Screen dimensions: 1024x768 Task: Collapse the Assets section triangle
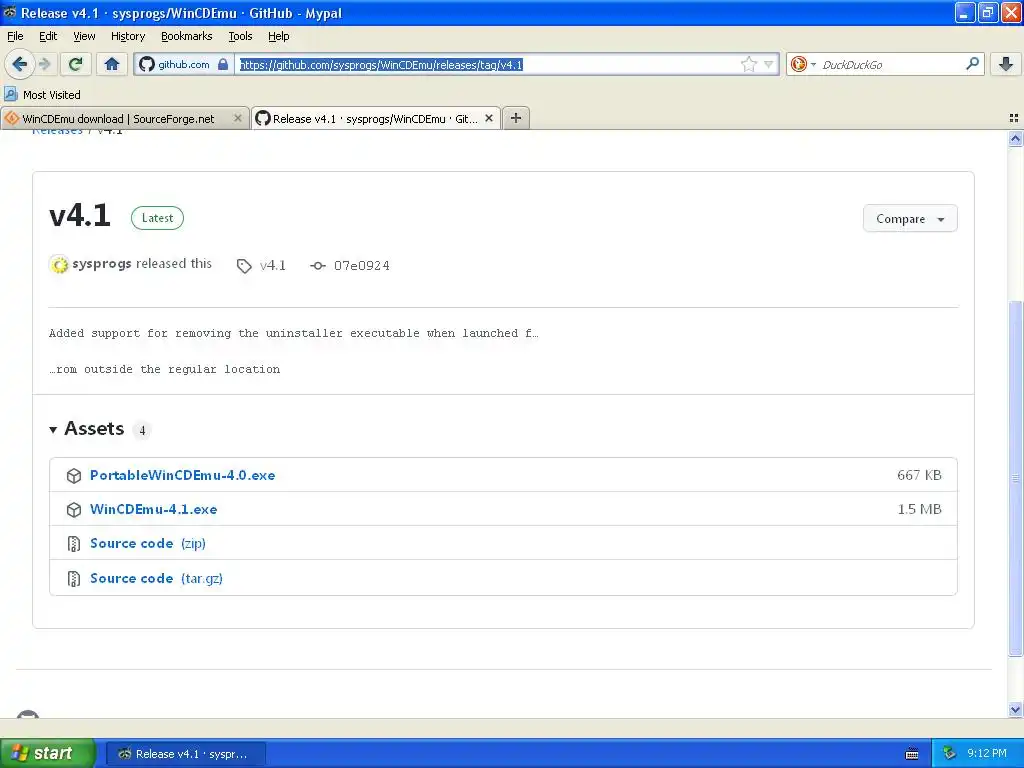tap(53, 430)
